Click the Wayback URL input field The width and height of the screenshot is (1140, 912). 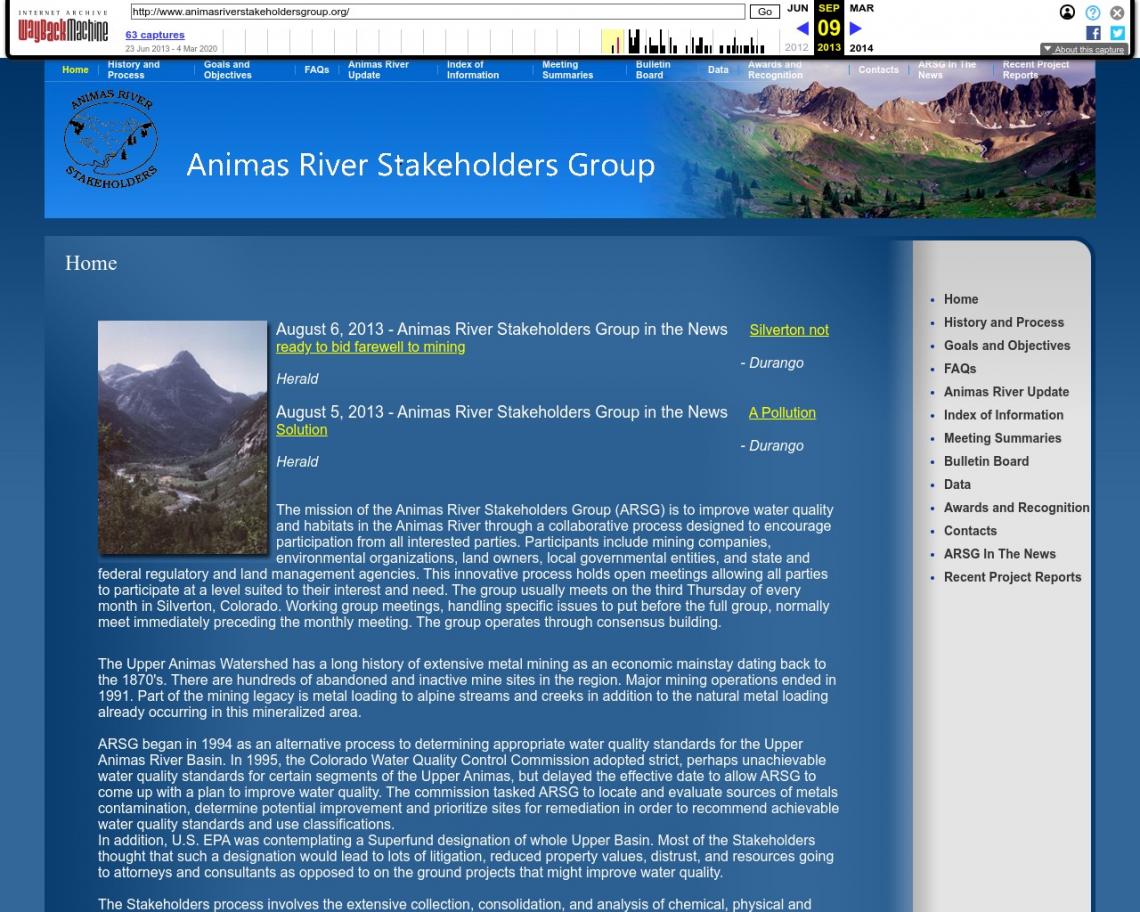pos(438,12)
